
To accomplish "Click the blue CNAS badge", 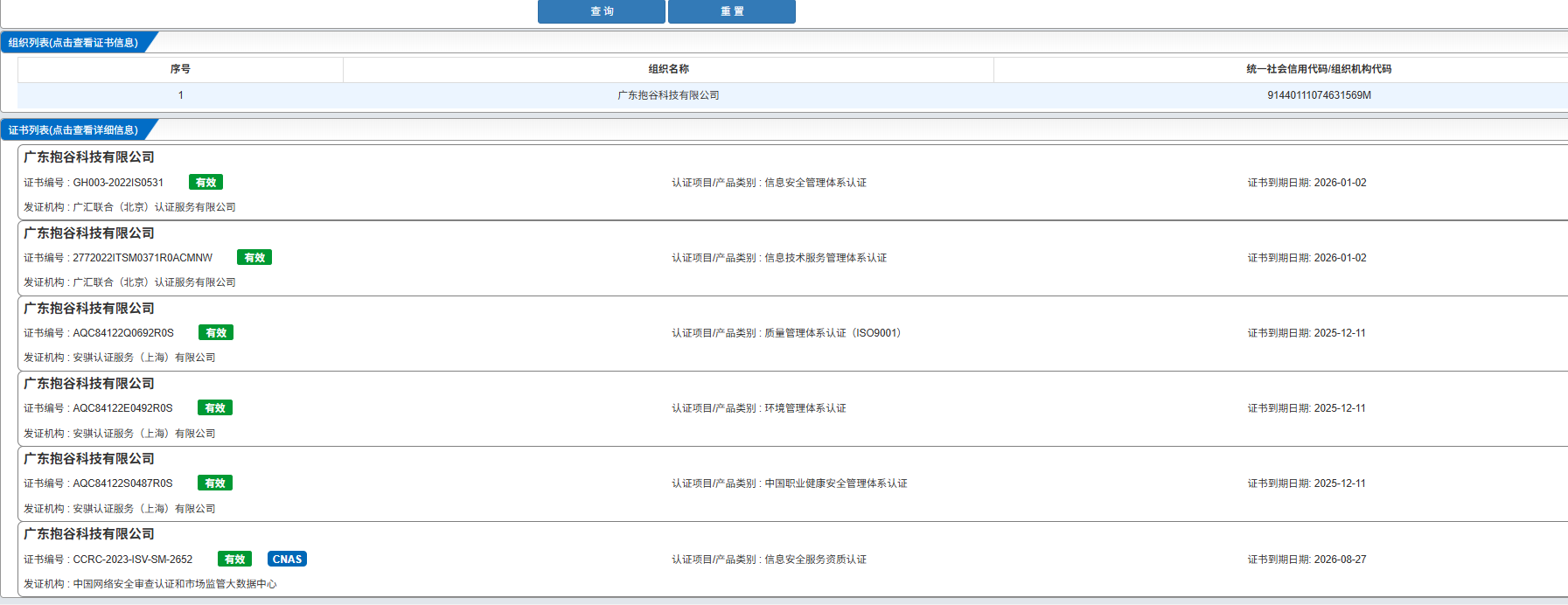I will 287,560.
